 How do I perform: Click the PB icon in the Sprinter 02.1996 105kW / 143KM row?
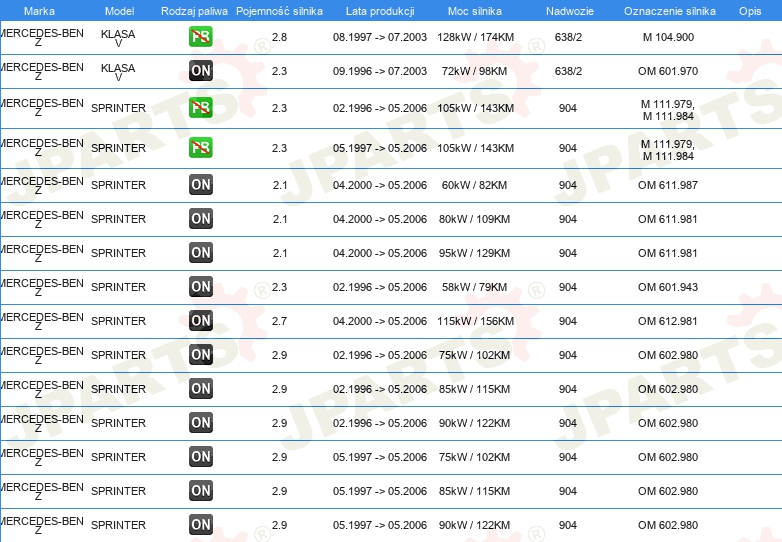[200, 108]
